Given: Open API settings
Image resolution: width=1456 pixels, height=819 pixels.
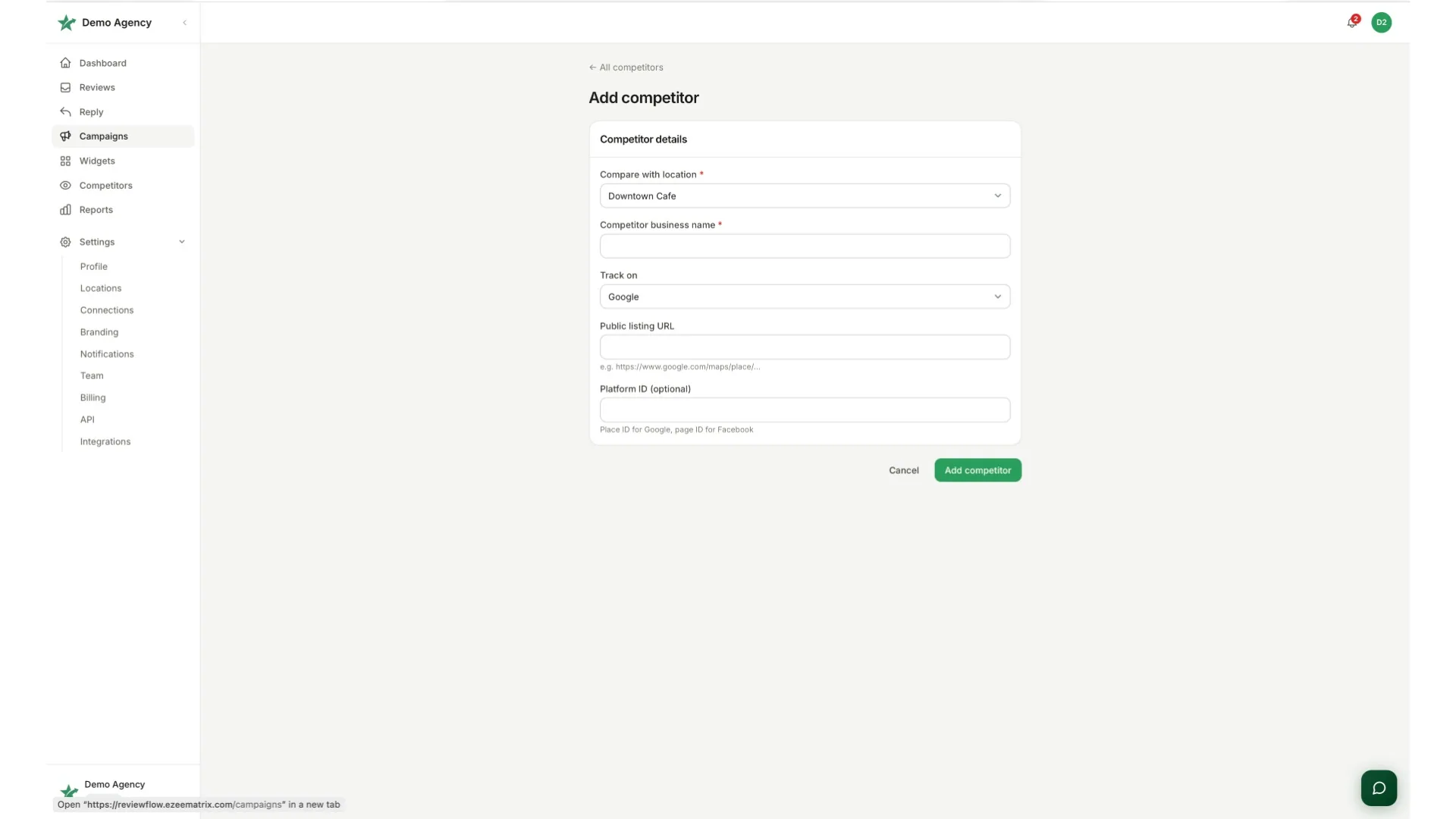Looking at the screenshot, I should 87,419.
